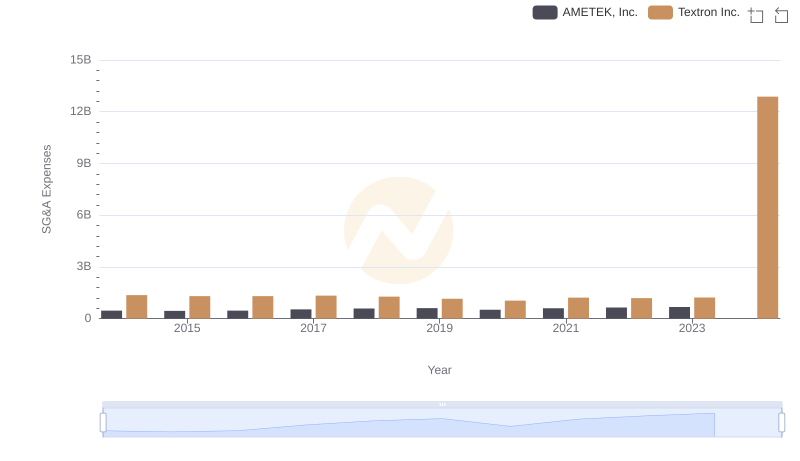
Task: Click the 15B y-axis label
Action: (81, 60)
